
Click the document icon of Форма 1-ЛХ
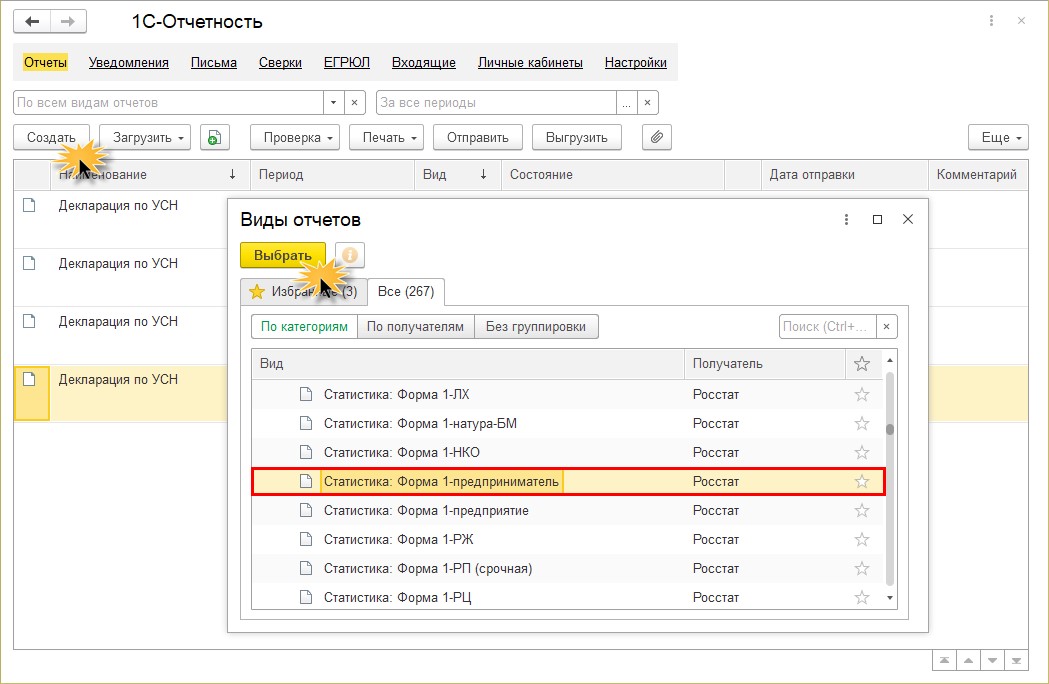pos(306,394)
